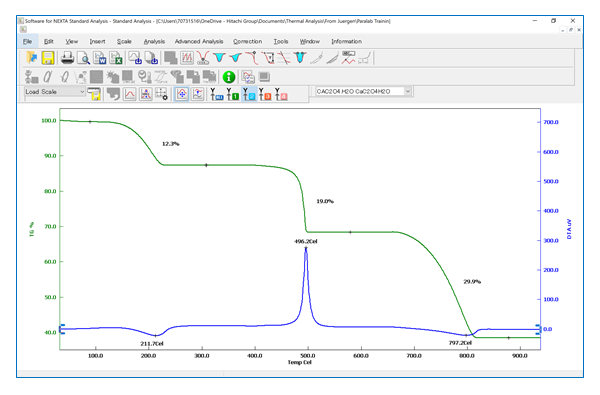
Task: Export data to Excel icon
Action: 116,58
